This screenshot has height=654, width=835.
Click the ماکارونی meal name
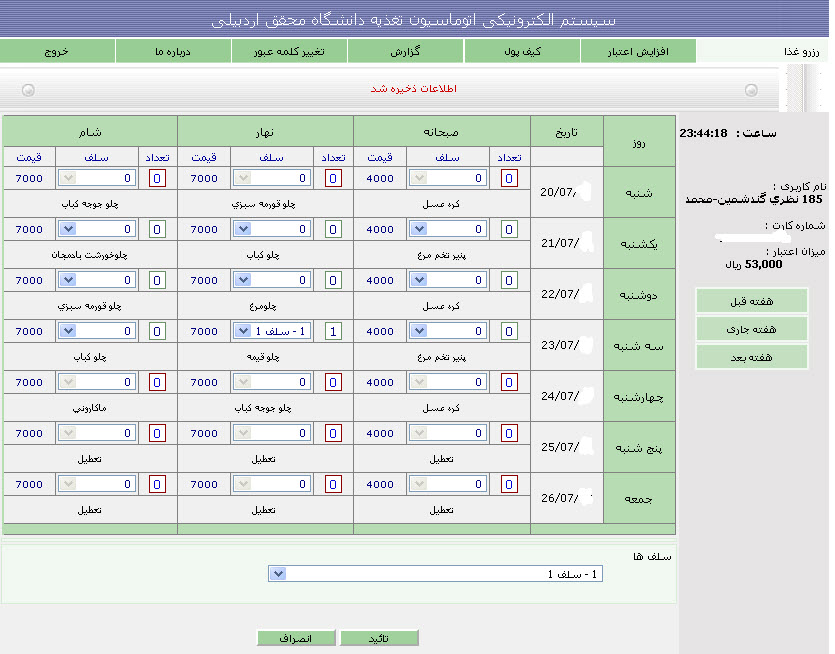(89, 408)
